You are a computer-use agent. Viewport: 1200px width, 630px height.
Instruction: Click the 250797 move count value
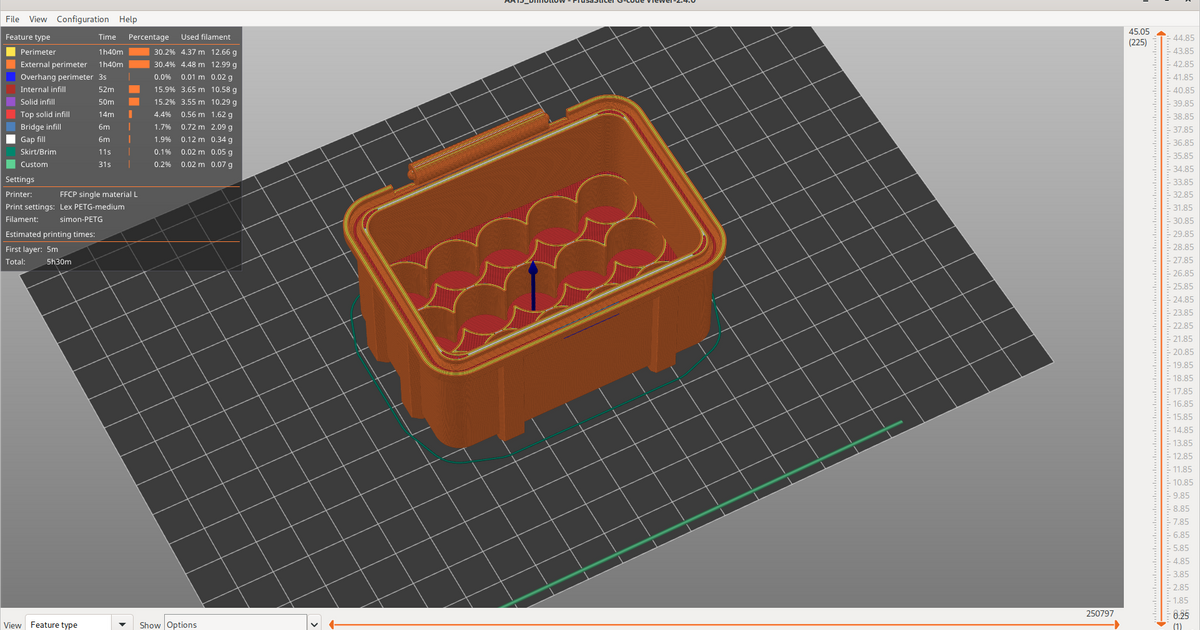1099,613
